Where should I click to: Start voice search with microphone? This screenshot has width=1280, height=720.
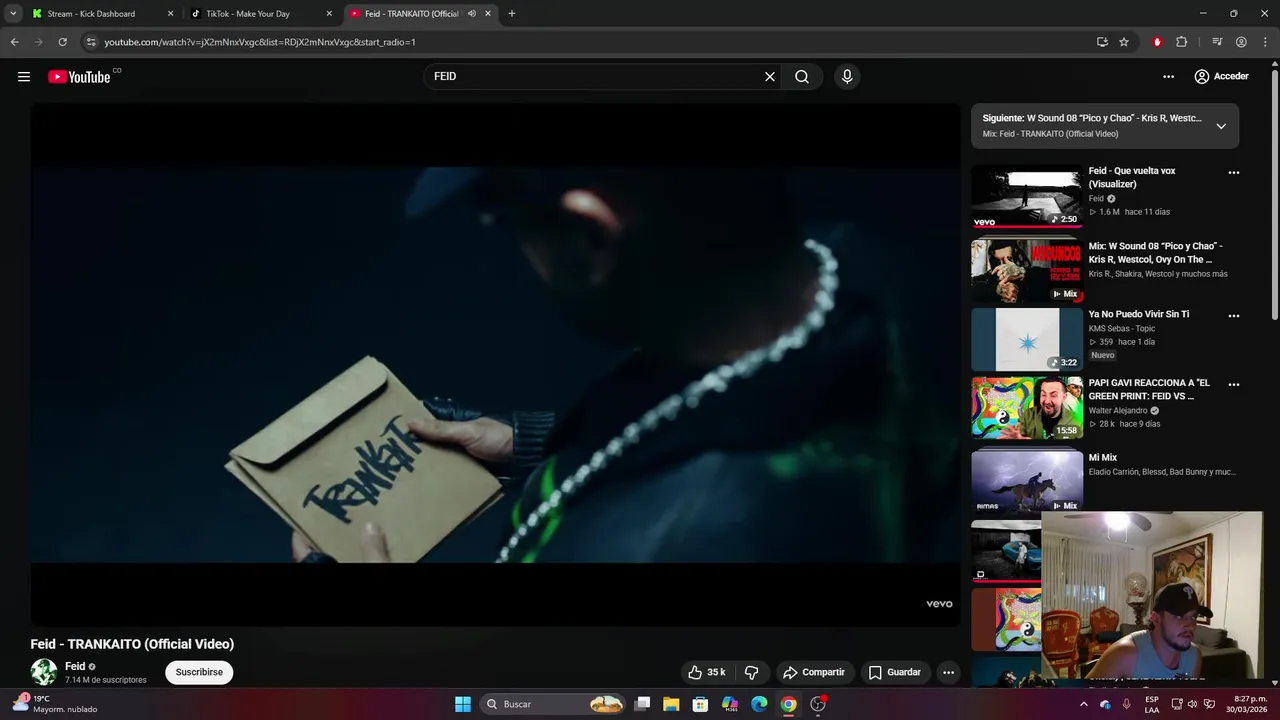(x=847, y=77)
